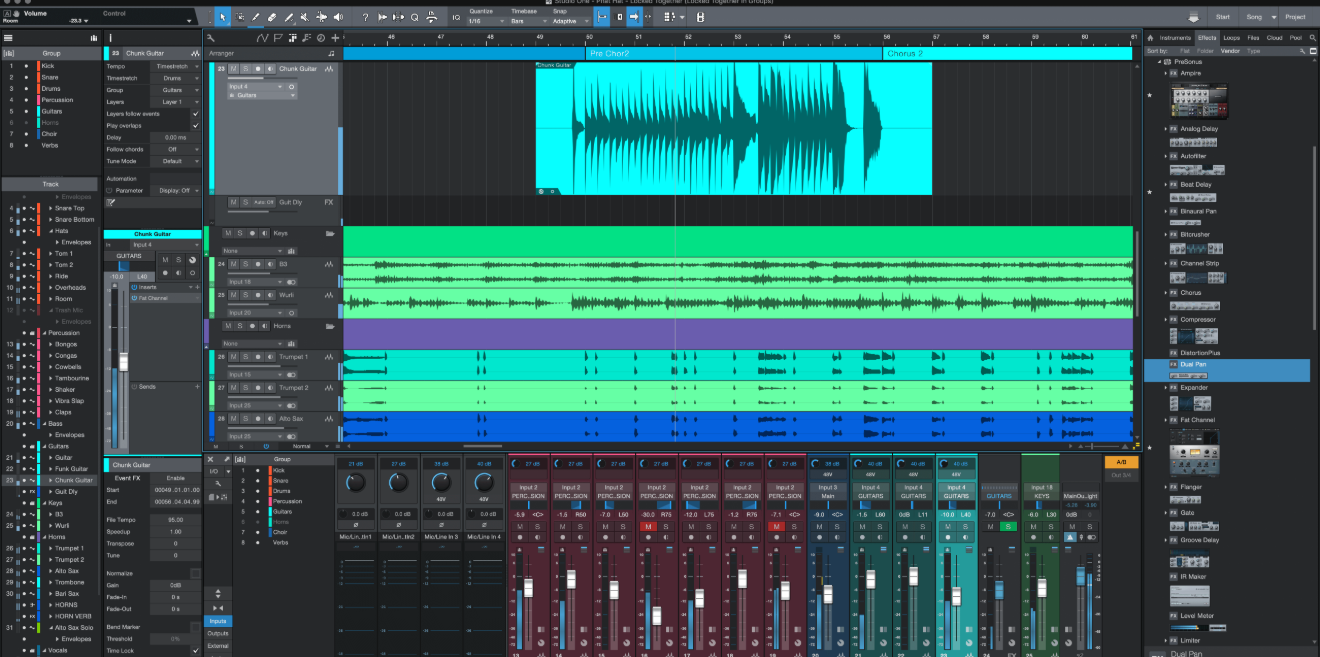This screenshot has height=657, width=1320.
Task: Switch to the Instruments browser tab
Action: pos(1175,38)
